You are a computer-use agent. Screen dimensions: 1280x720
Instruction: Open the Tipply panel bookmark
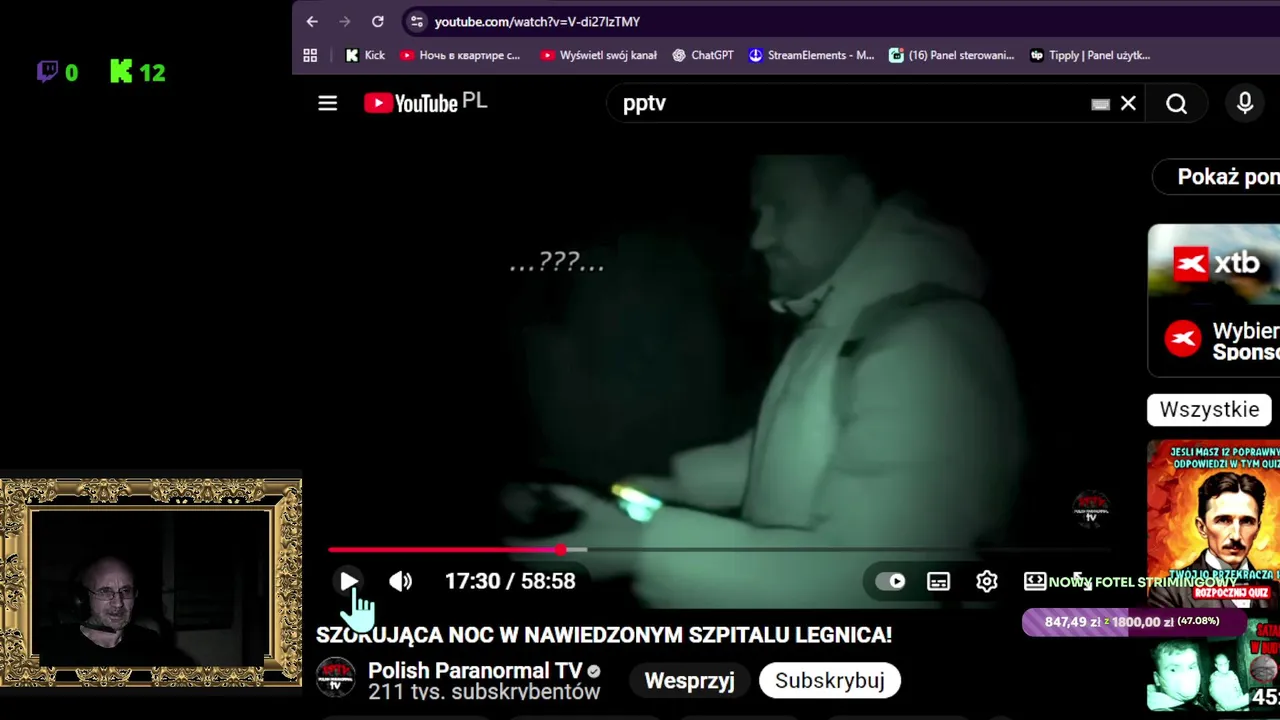[x=1090, y=55]
